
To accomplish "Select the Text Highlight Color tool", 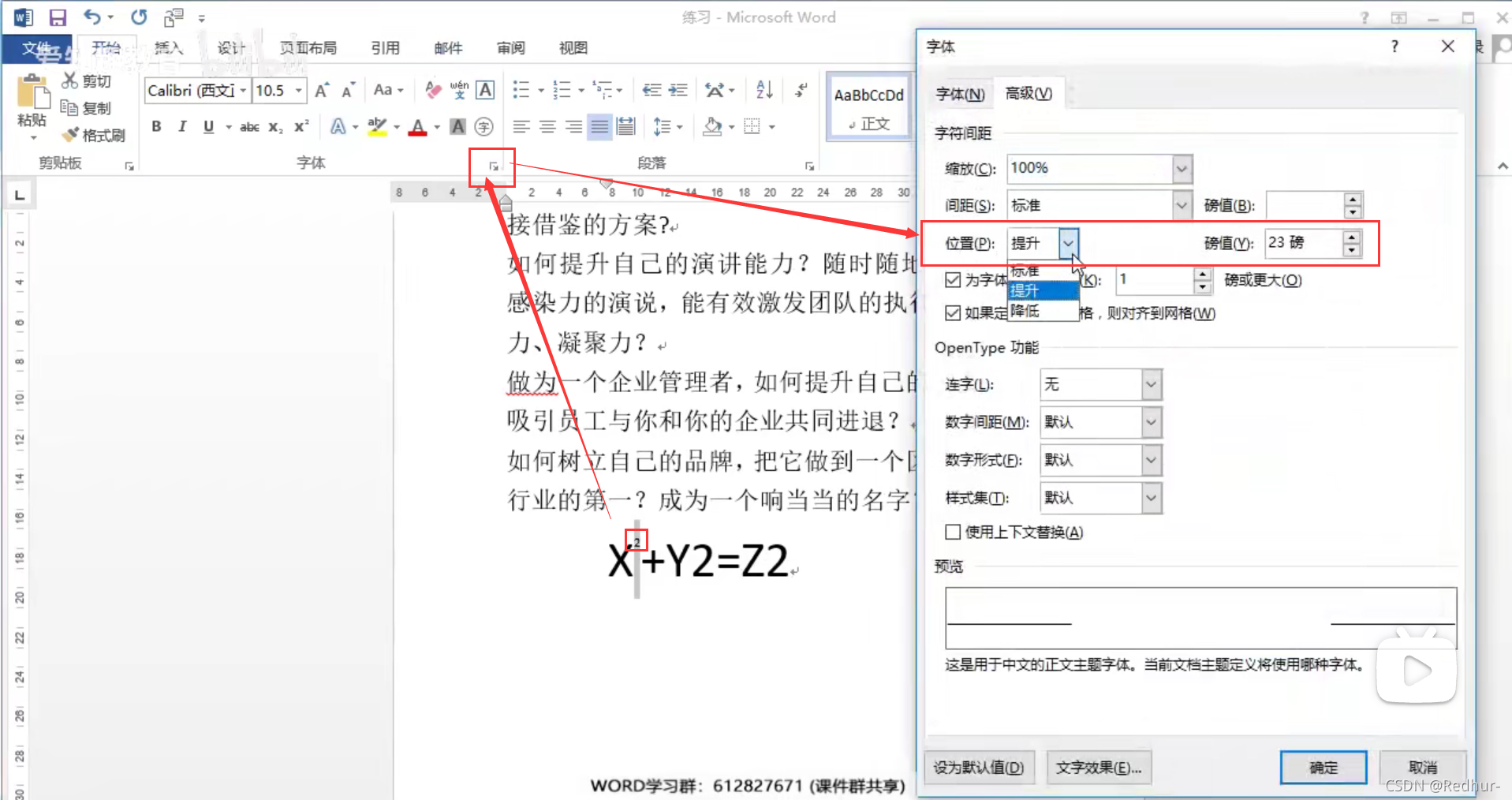I will tap(377, 126).
